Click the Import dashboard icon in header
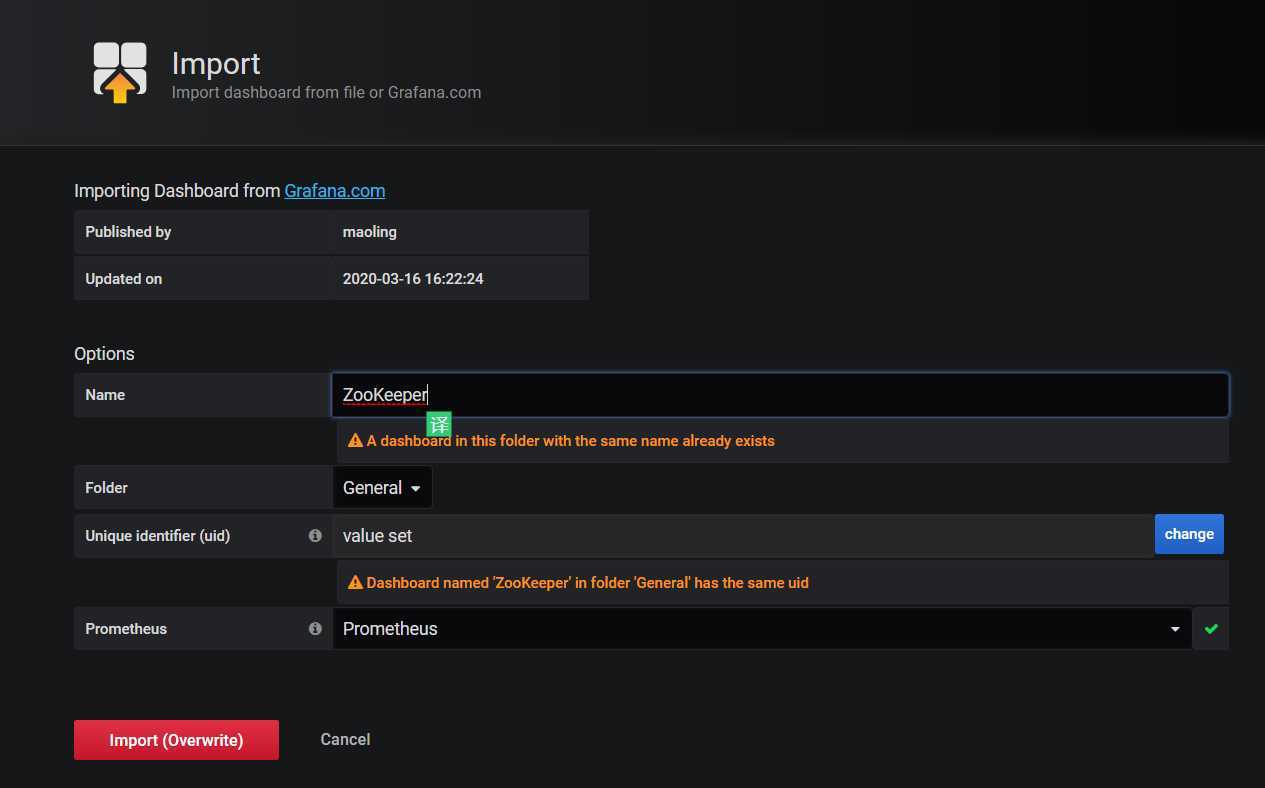1265x788 pixels. (120, 73)
